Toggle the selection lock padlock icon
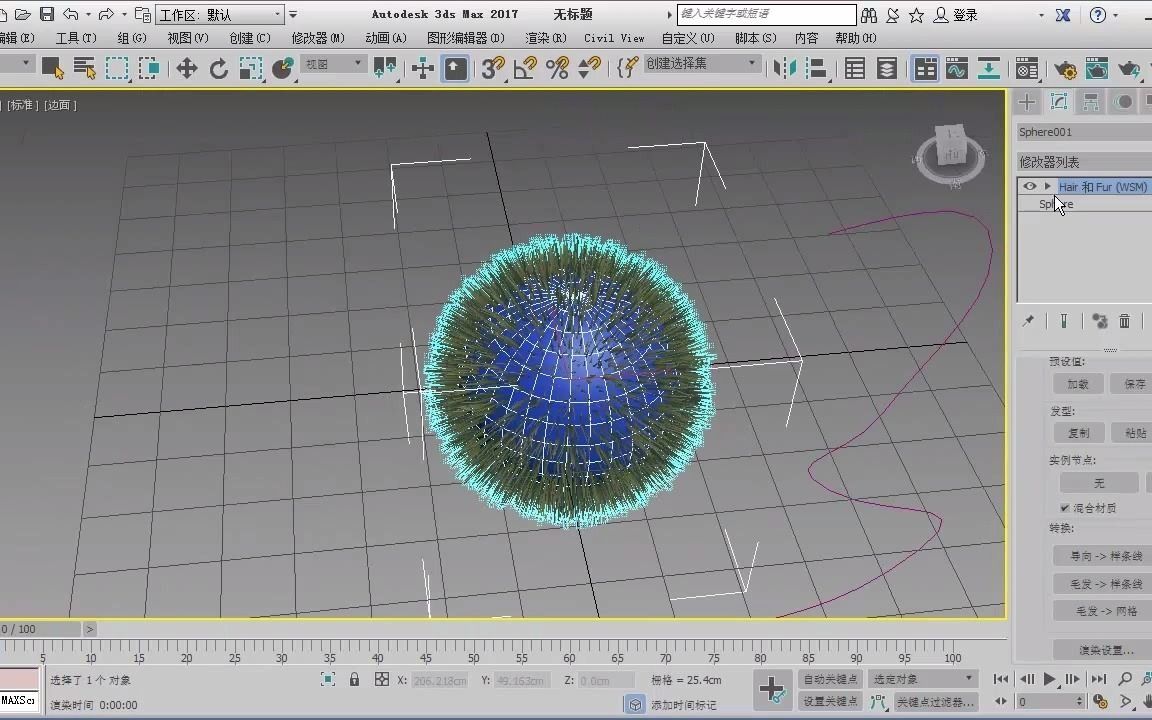 (x=354, y=680)
